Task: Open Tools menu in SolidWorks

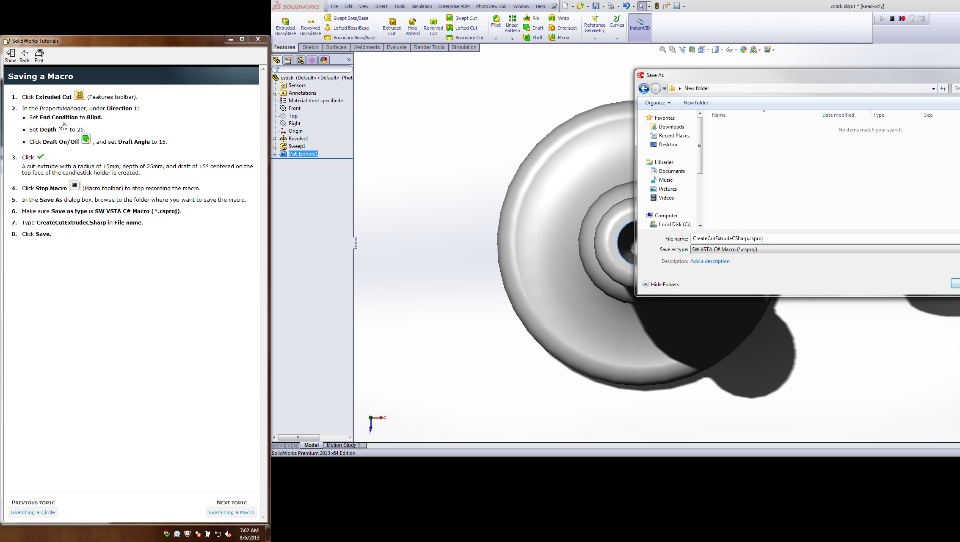Action: (x=400, y=6)
